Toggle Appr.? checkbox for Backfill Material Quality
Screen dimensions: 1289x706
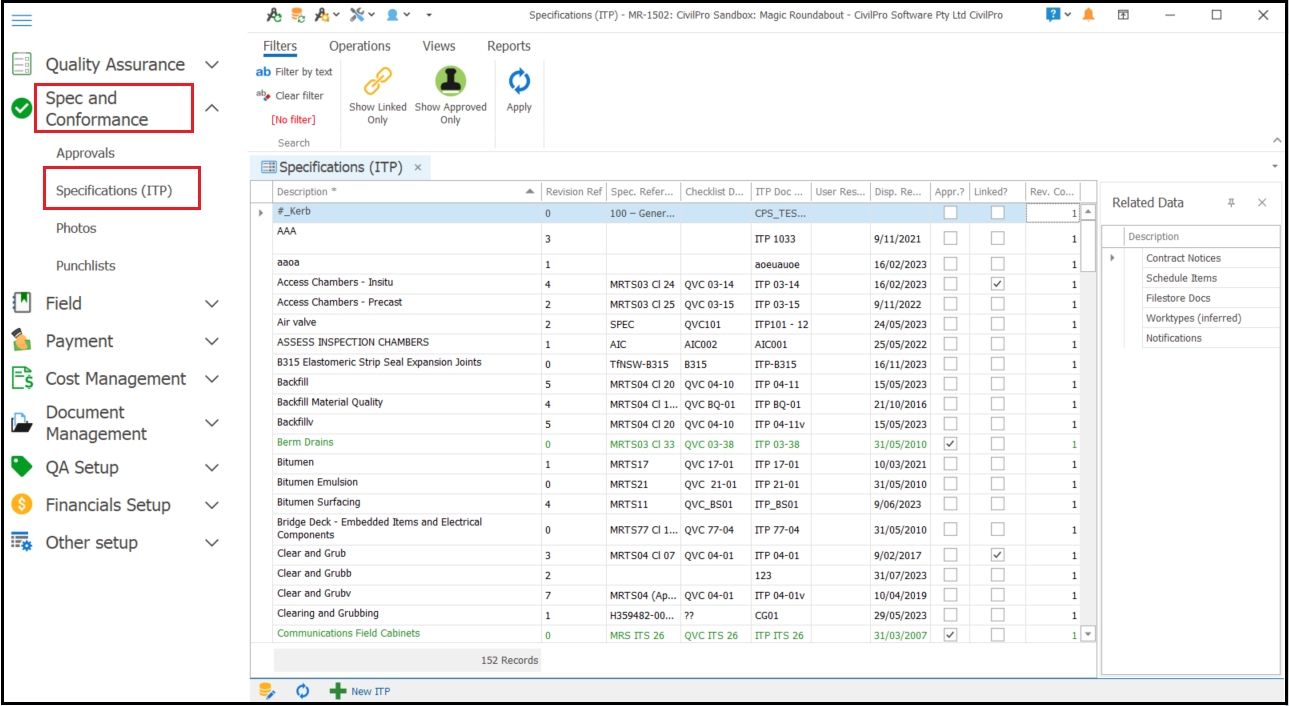pyautogui.click(x=950, y=404)
